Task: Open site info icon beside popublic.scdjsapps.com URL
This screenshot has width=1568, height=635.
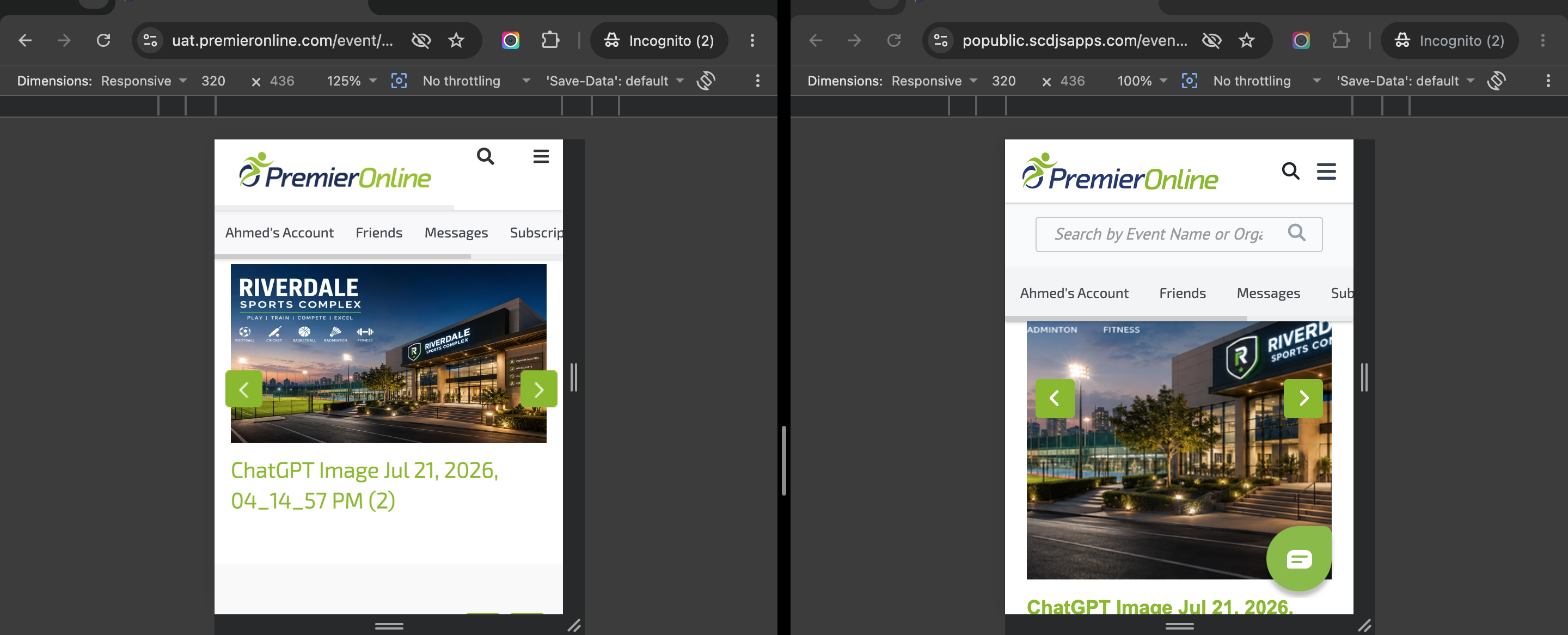Action: click(941, 40)
